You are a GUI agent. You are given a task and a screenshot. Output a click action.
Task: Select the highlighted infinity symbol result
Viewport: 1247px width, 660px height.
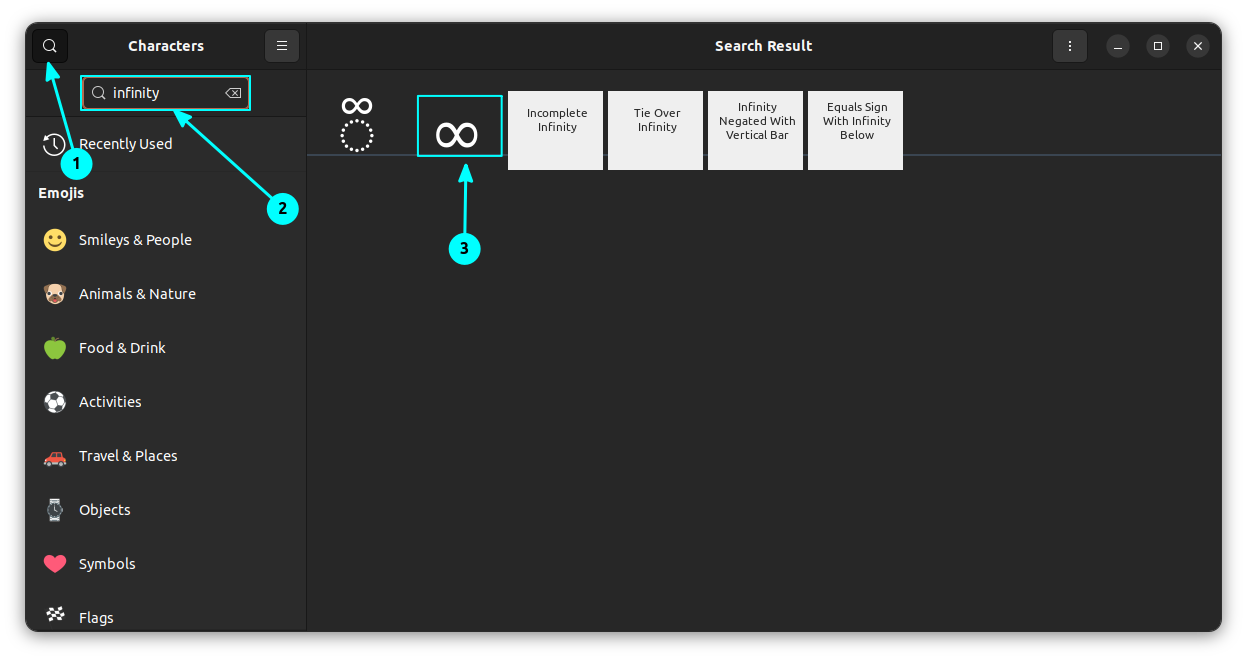(459, 125)
